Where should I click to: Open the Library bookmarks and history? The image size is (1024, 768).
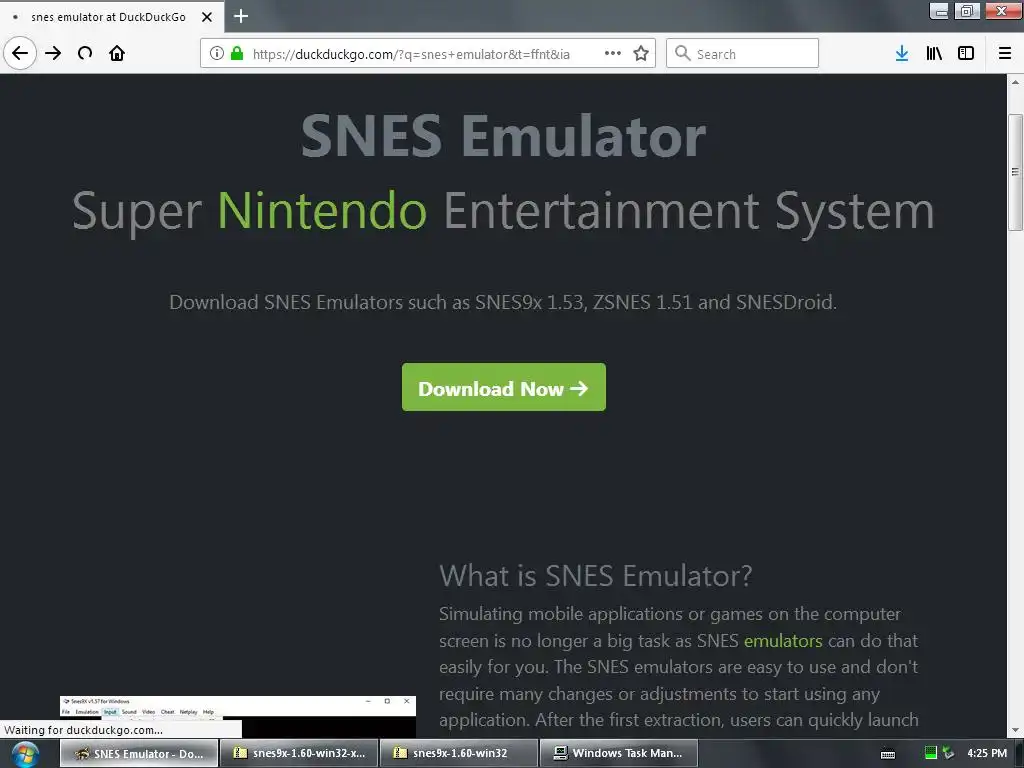(934, 53)
